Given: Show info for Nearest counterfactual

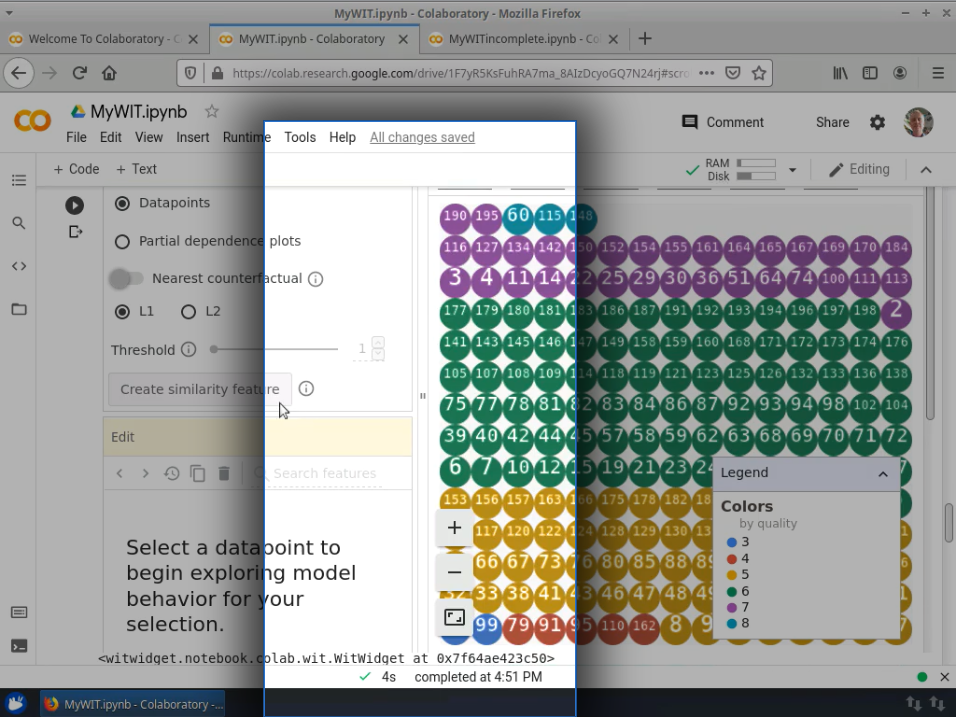Looking at the screenshot, I should coord(315,279).
